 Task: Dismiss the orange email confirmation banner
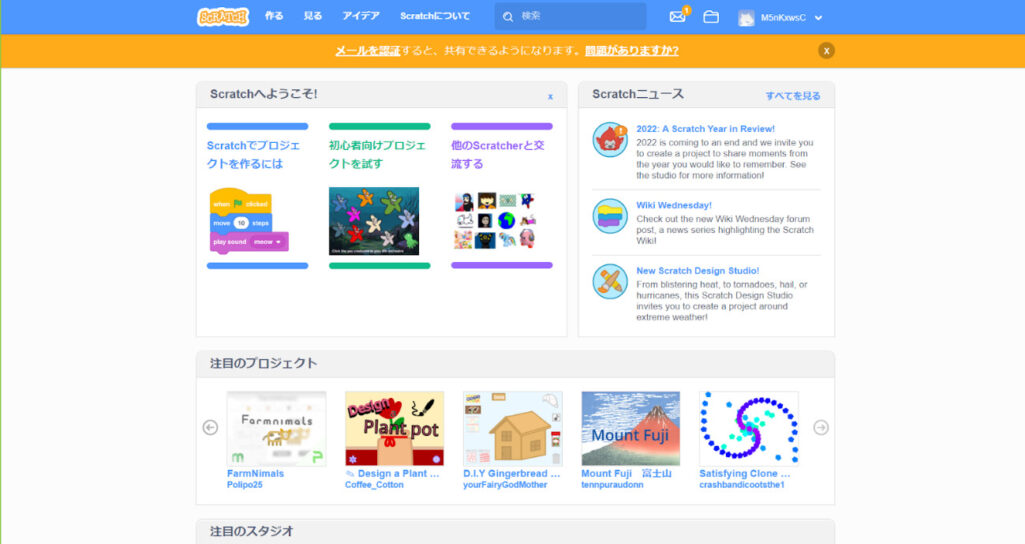(826, 51)
